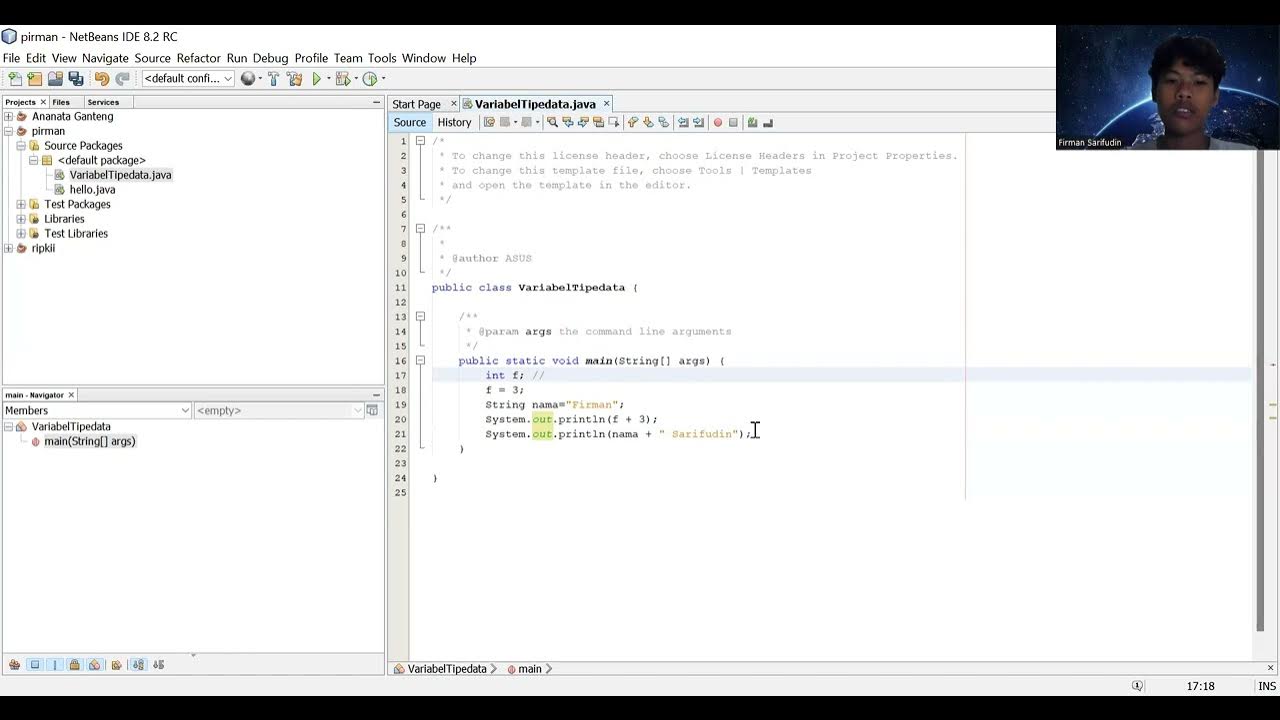
Task: Open the Debug menu
Action: (270, 58)
